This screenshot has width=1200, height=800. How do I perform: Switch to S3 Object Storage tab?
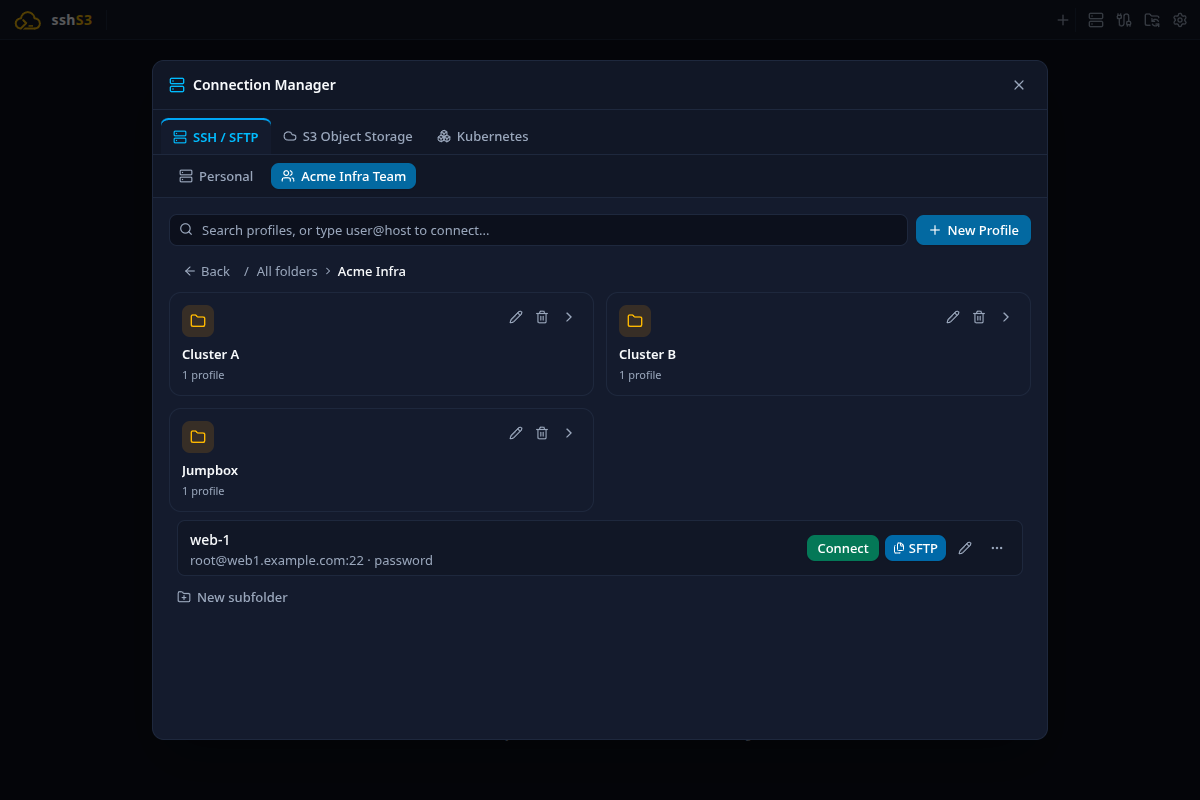coord(348,137)
